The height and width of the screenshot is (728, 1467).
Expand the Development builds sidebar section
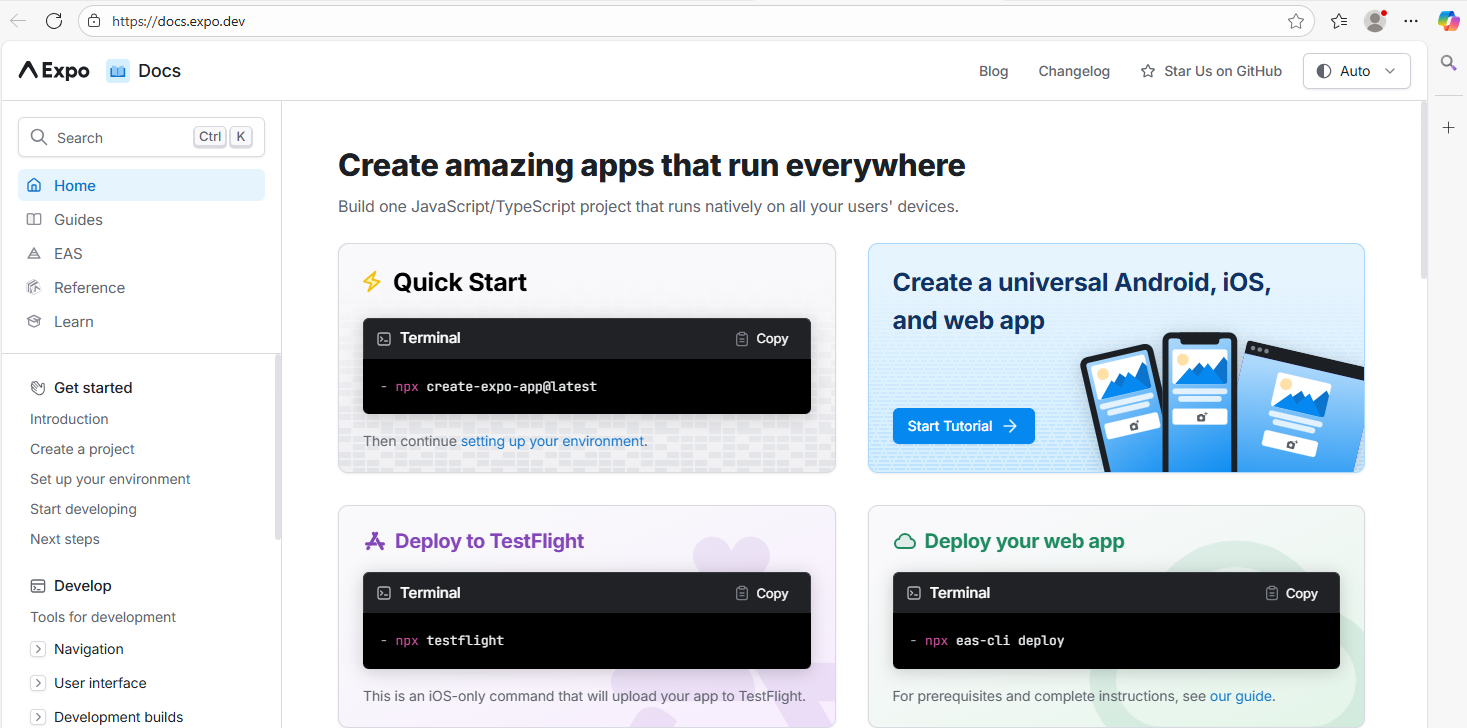pyautogui.click(x=38, y=717)
